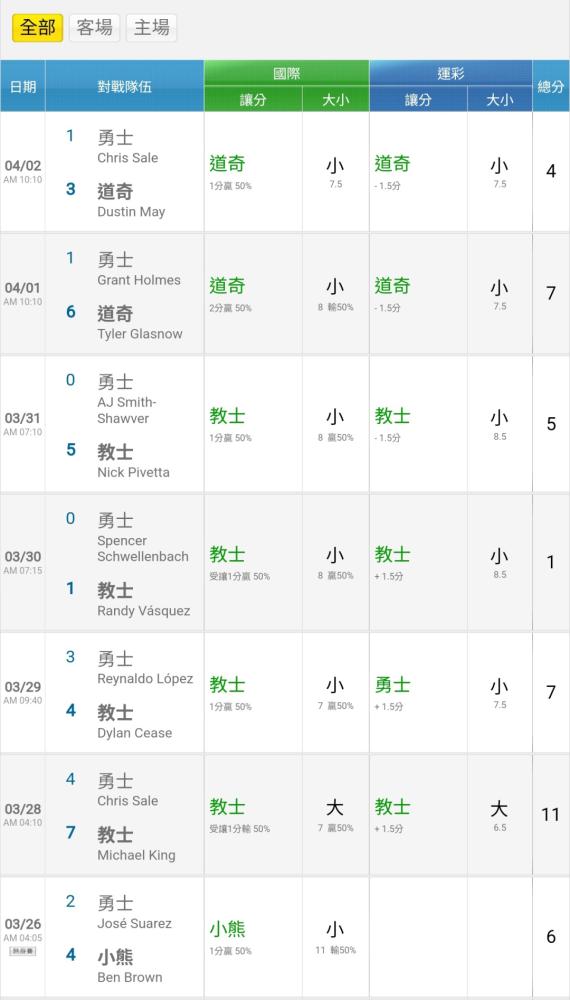This screenshot has width=570, height=1000.
Task: Click the 04/02 game date cell
Action: (22, 172)
